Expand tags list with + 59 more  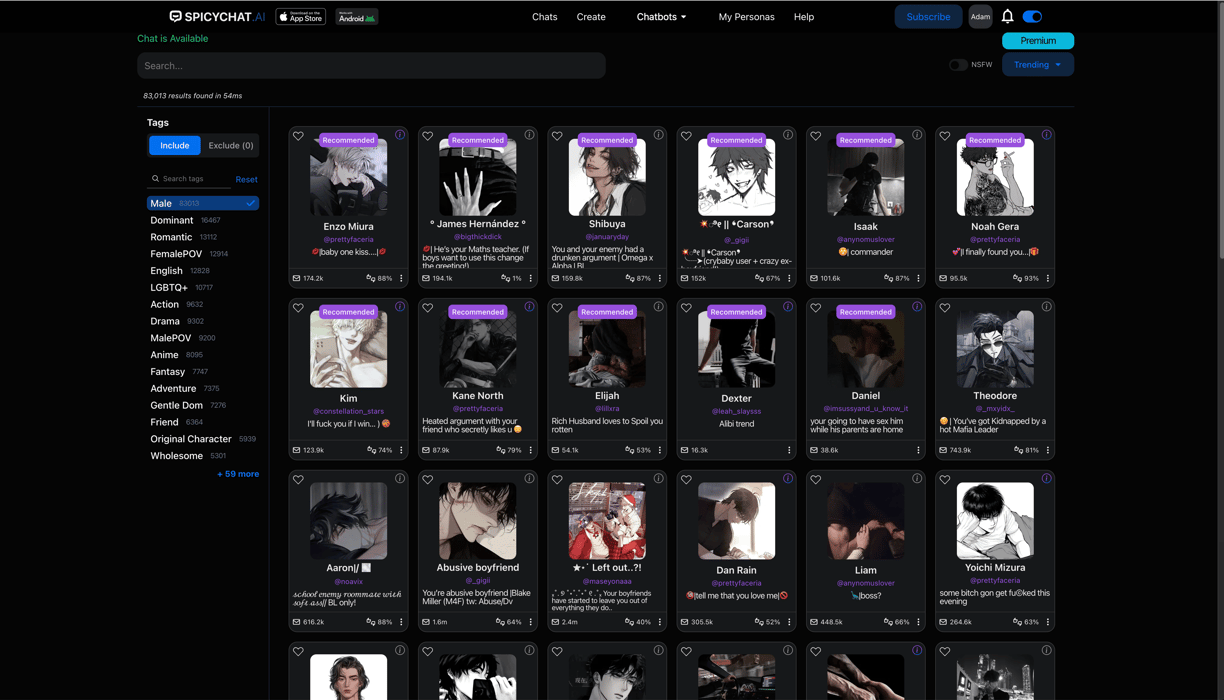pyautogui.click(x=238, y=474)
